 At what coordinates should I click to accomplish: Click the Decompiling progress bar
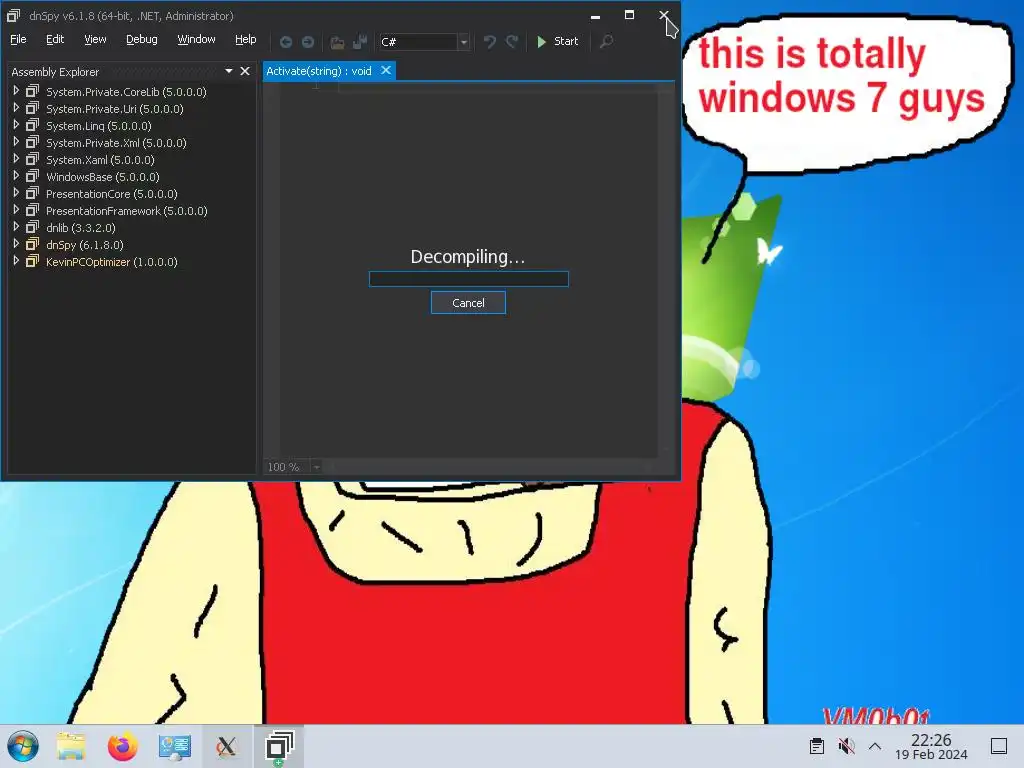point(469,279)
